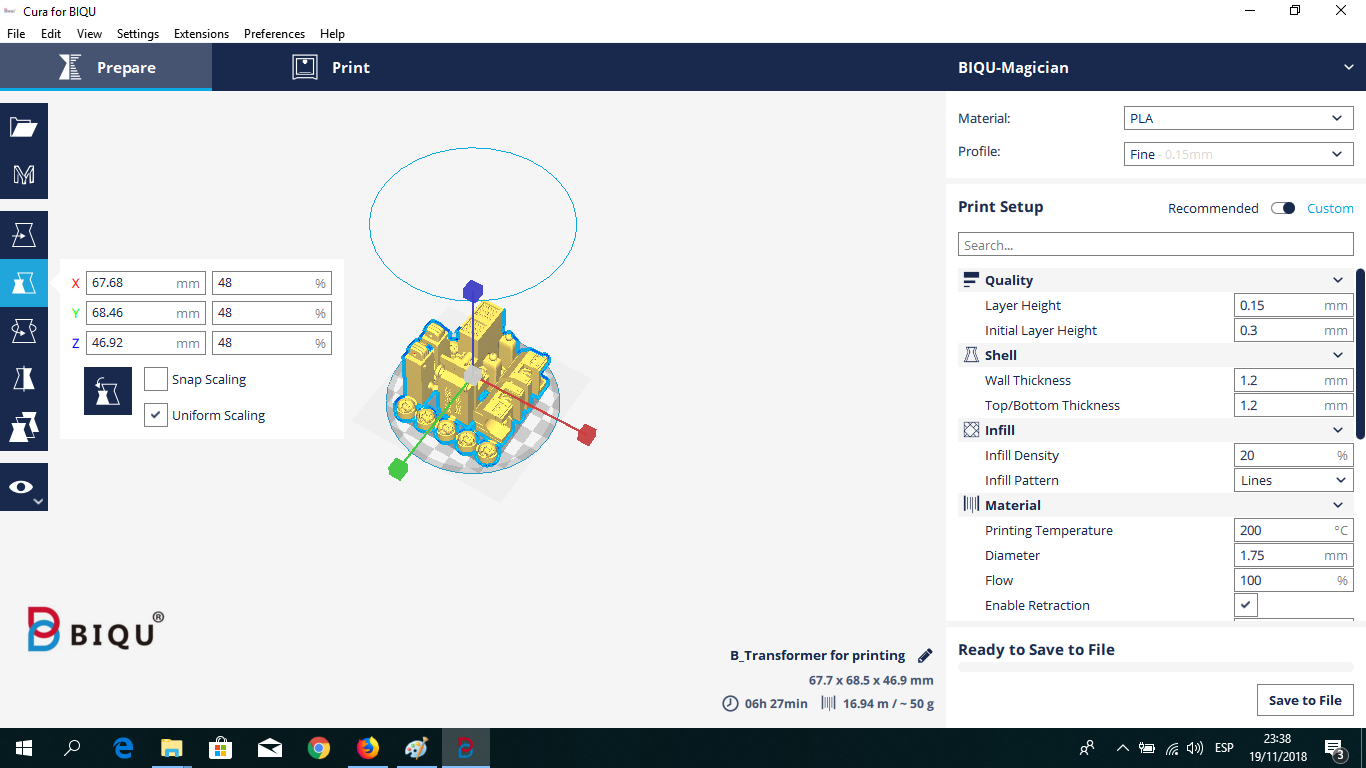Screen dimensions: 1366x768
Task: Select the Mirror tool
Action: pyautogui.click(x=24, y=379)
